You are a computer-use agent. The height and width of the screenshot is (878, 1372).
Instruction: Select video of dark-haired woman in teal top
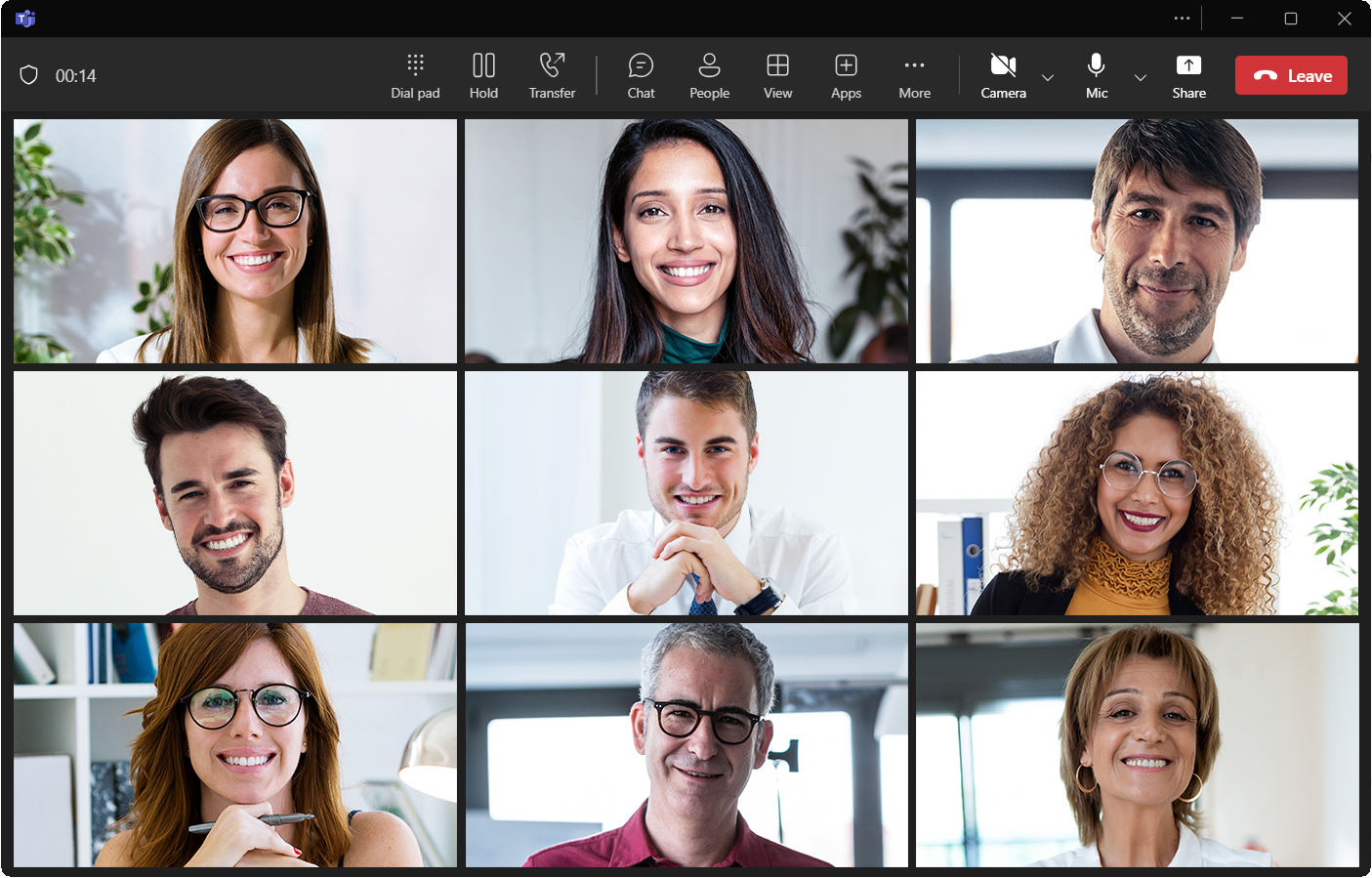click(686, 241)
